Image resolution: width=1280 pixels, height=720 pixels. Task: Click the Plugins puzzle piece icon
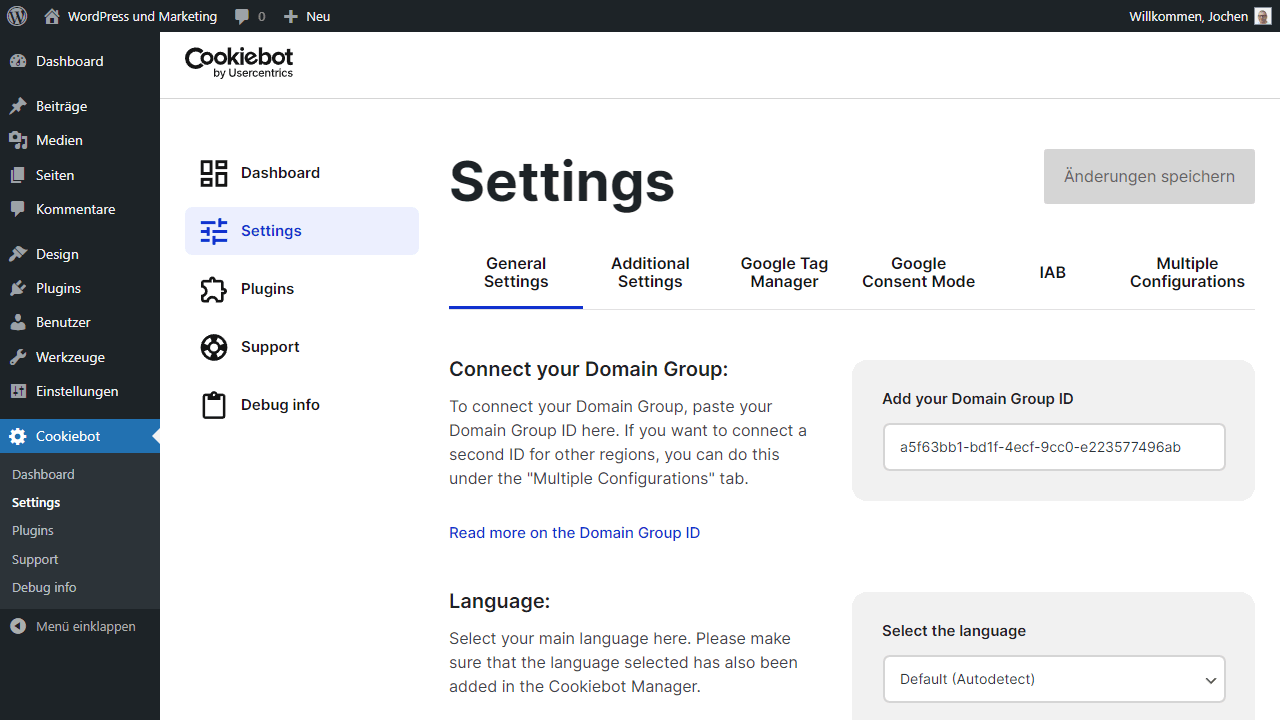tap(213, 288)
